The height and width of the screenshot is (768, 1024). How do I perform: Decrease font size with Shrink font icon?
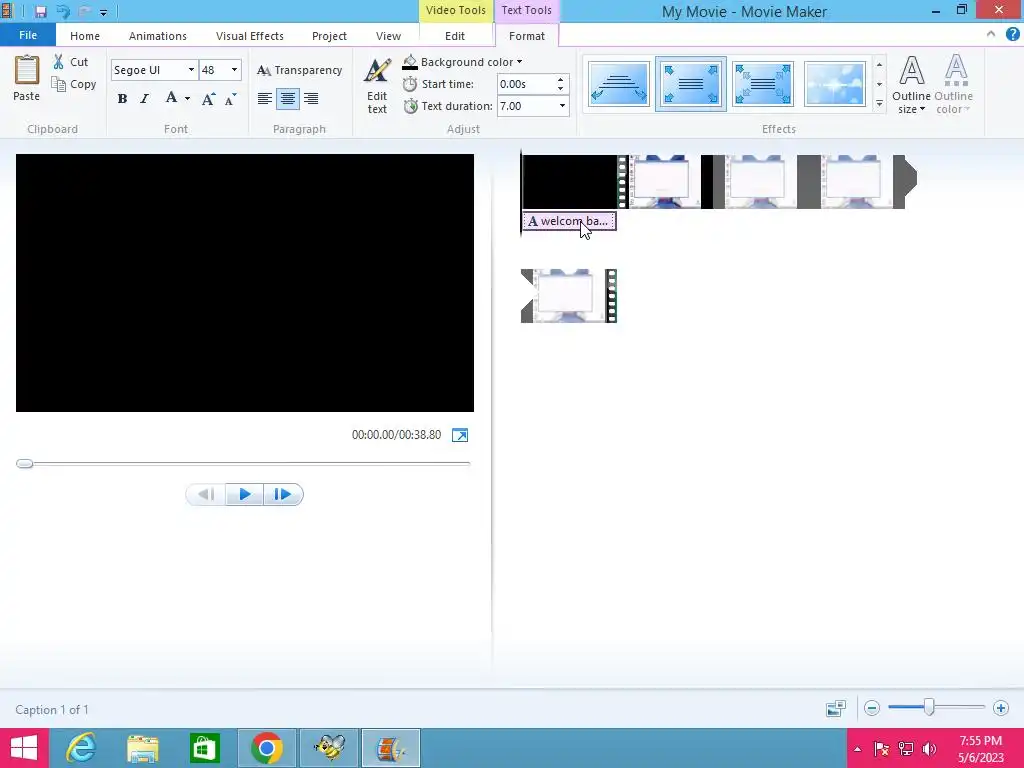click(x=231, y=99)
